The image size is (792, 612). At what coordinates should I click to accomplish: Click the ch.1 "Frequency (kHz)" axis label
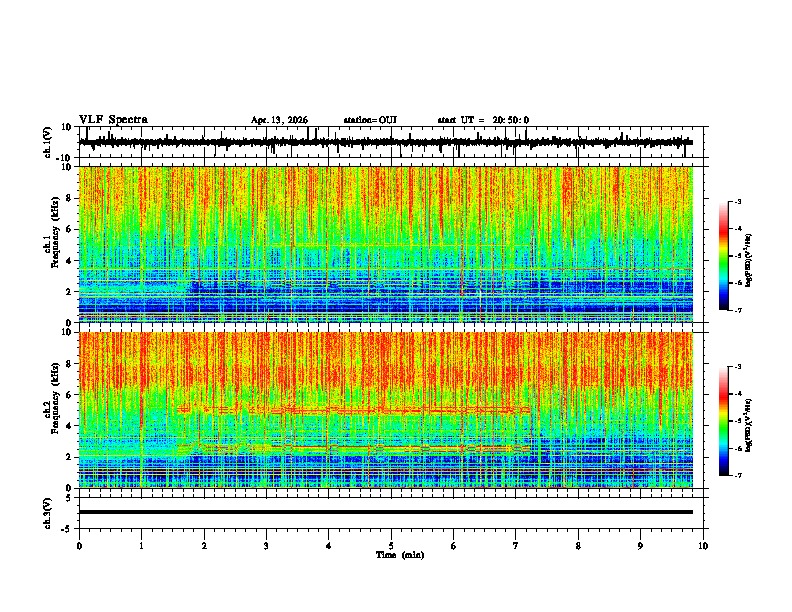coord(55,233)
